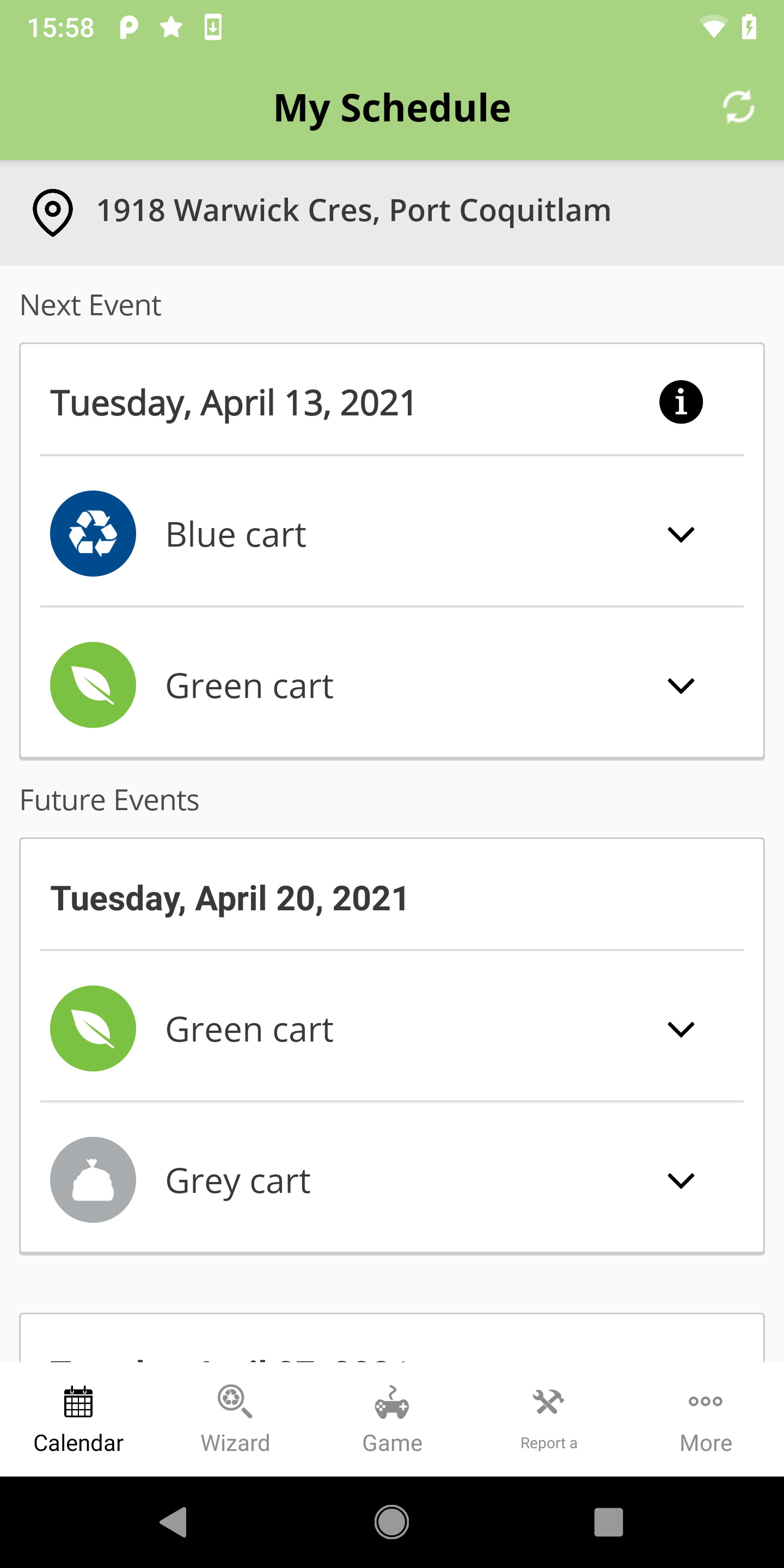The image size is (784, 1568).
Task: Expand the Grey cart details chevron
Action: [681, 1181]
